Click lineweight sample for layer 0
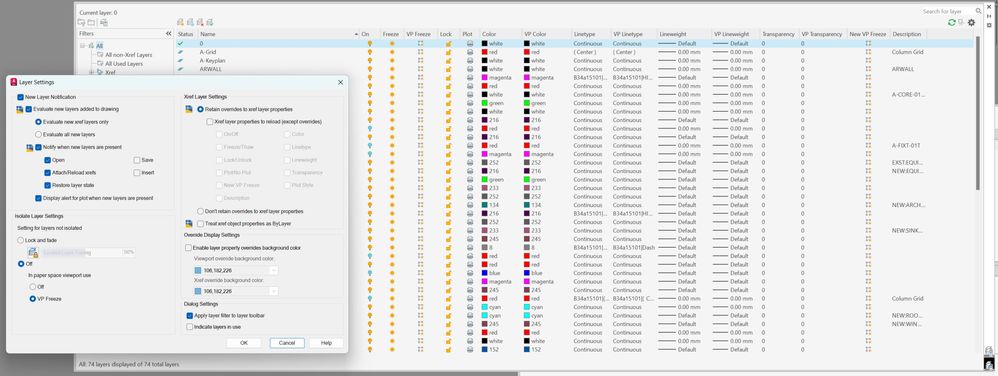The width and height of the screenshot is (998, 376). tap(667, 43)
